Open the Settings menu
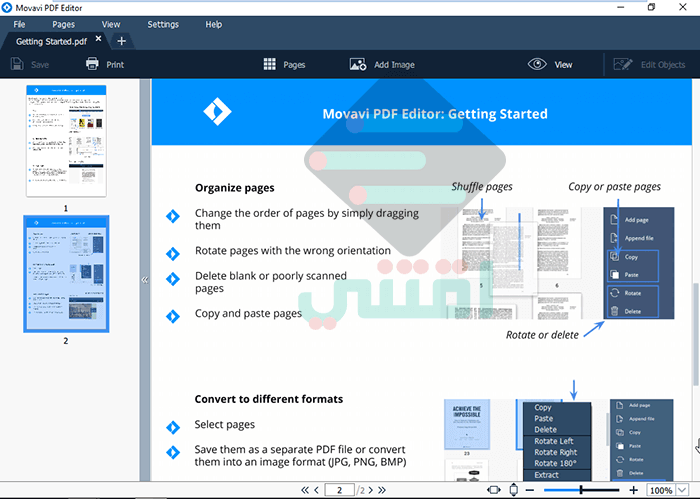Image resolution: width=700 pixels, height=499 pixels. [x=163, y=25]
